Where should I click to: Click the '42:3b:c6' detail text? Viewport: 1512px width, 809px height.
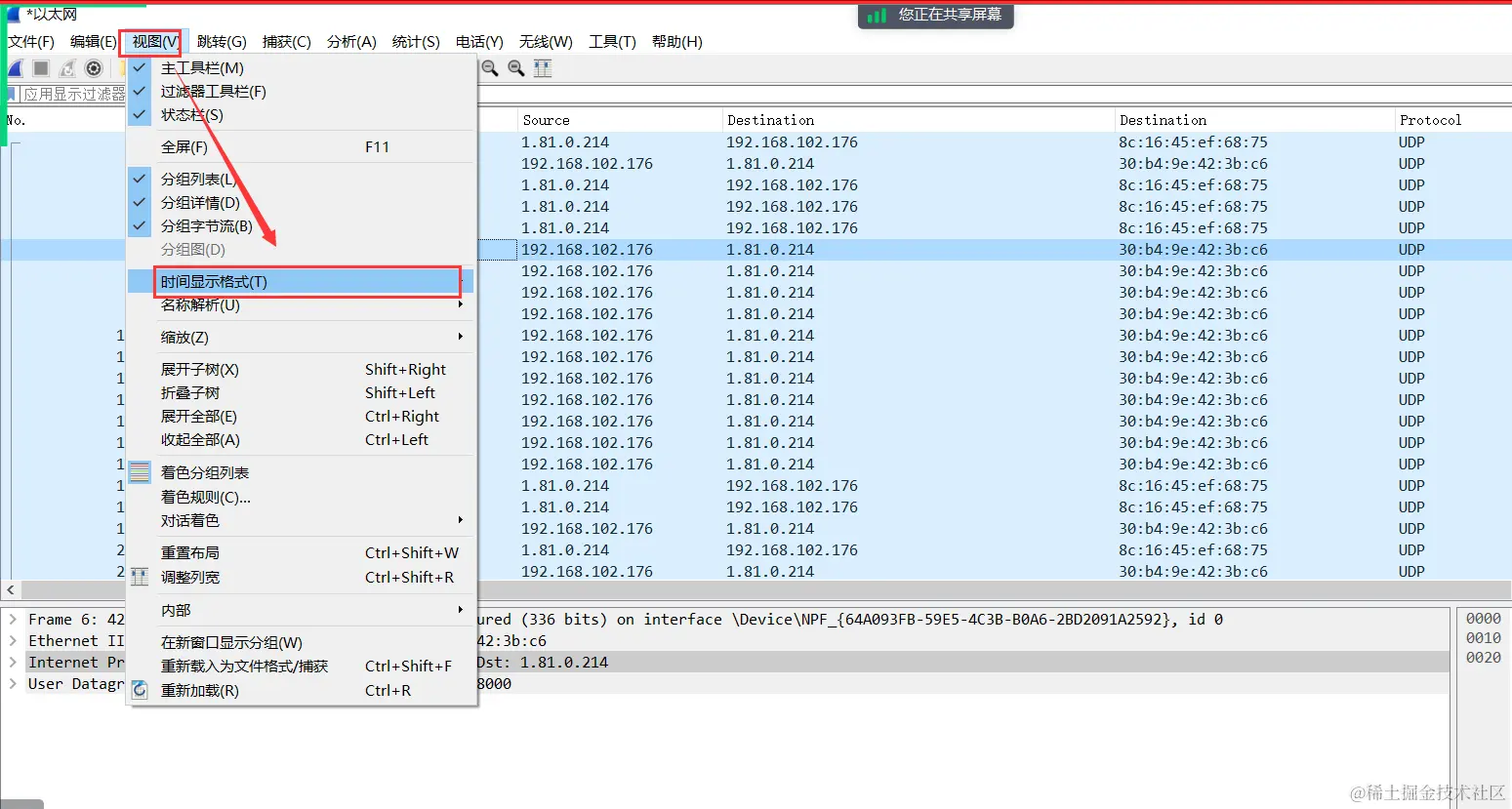[511, 641]
